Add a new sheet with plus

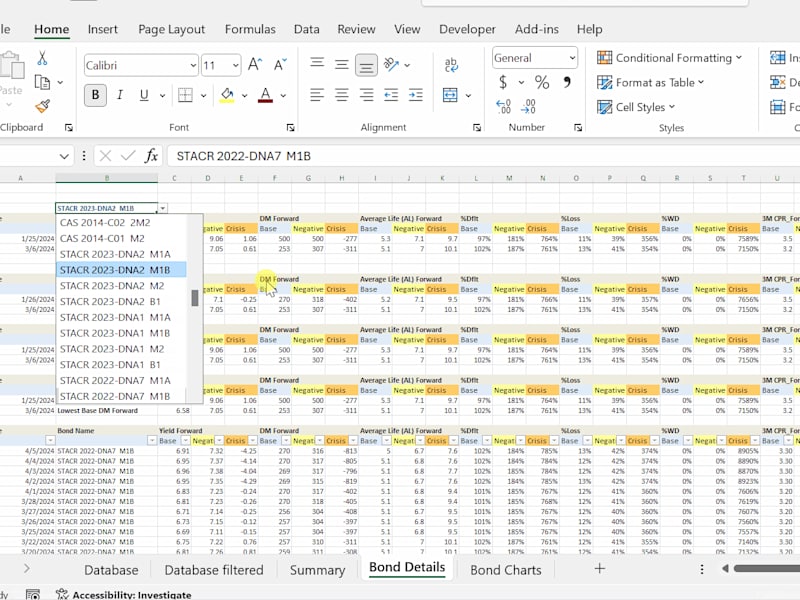(599, 568)
